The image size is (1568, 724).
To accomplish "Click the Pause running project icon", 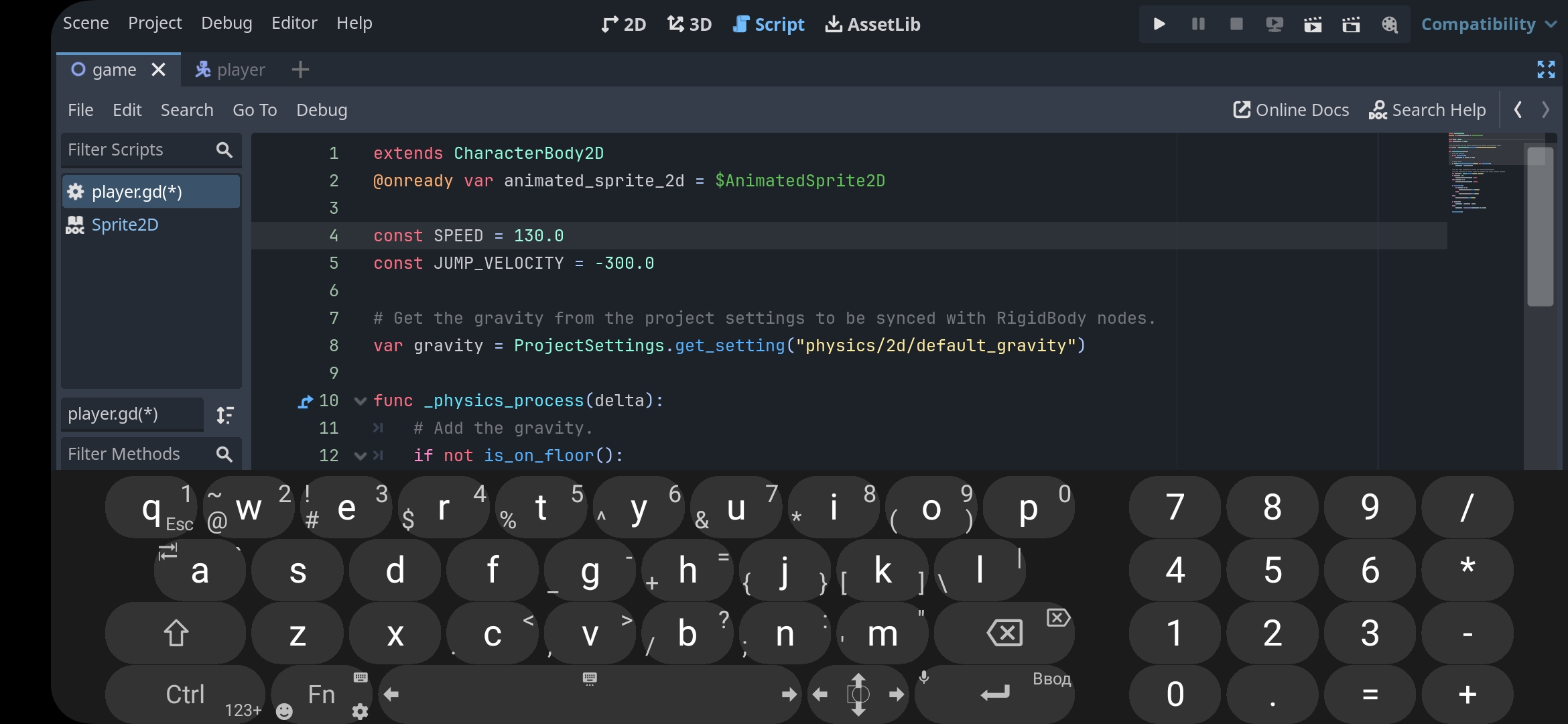I will click(x=1198, y=24).
